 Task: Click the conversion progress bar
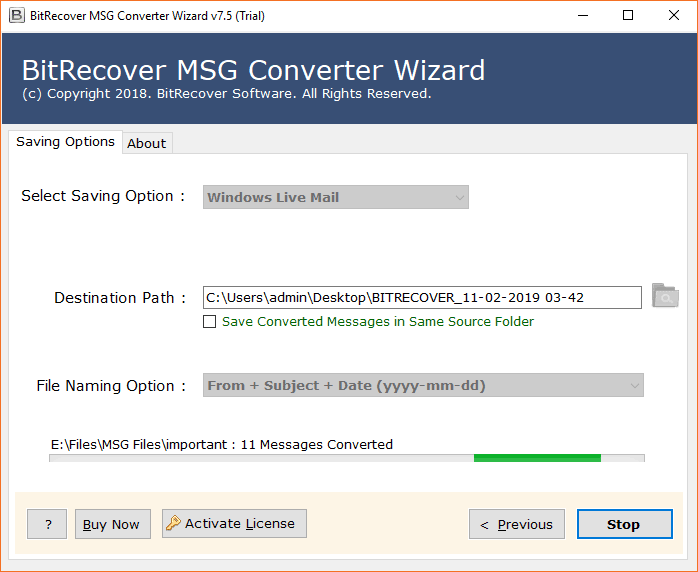tap(347, 458)
